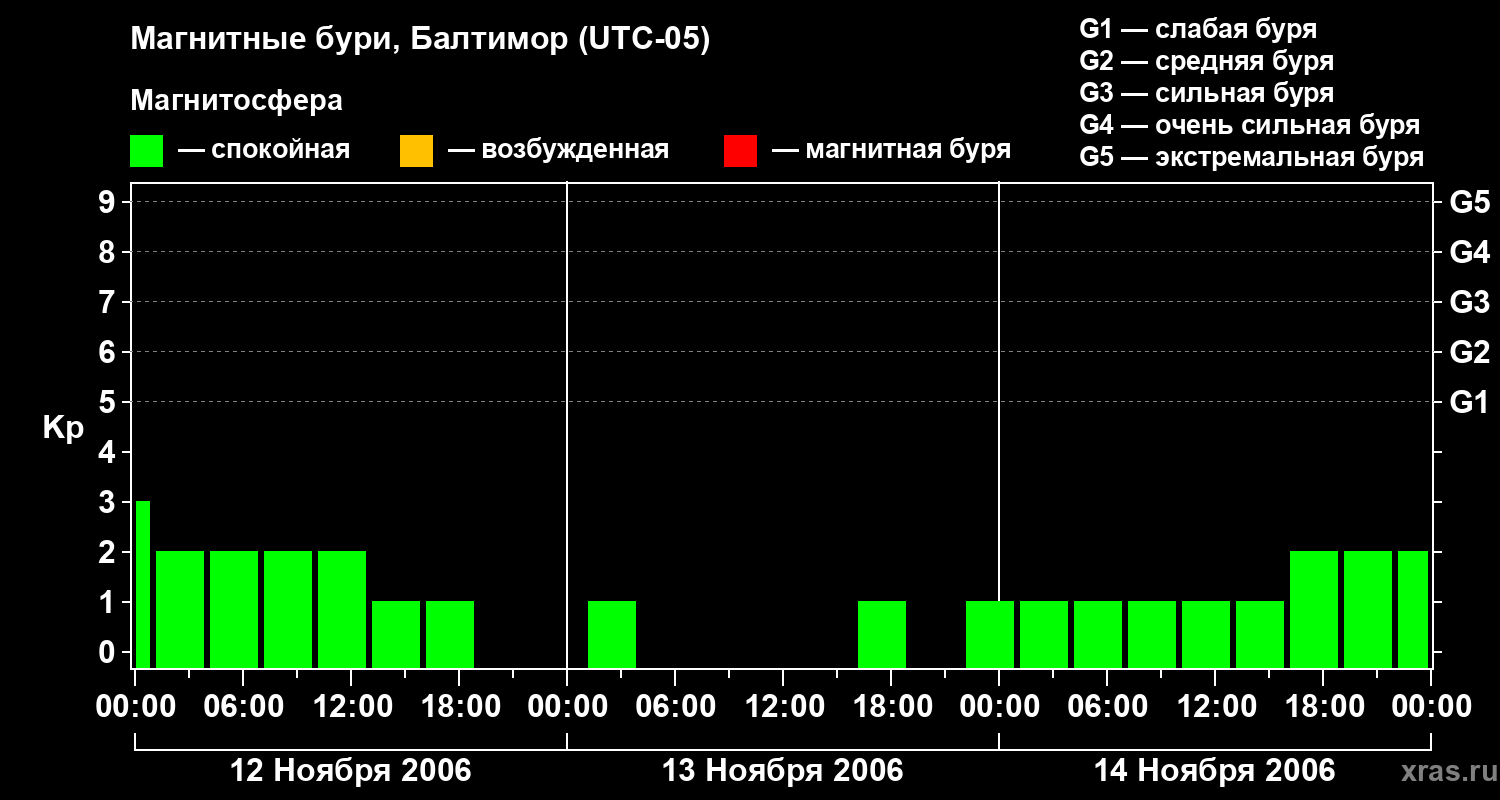1500x800 pixels.
Task: Click the Kp axis value 7
Action: point(109,302)
